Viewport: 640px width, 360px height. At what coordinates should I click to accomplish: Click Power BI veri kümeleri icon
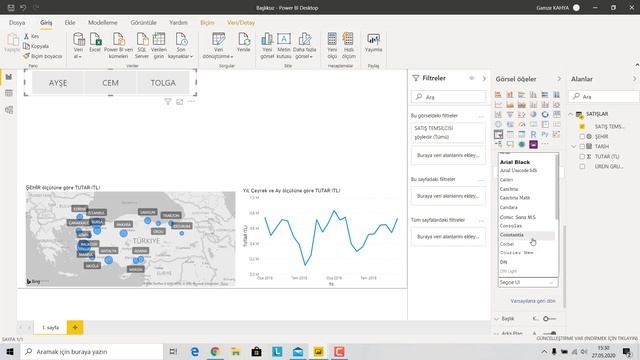pyautogui.click(x=119, y=40)
